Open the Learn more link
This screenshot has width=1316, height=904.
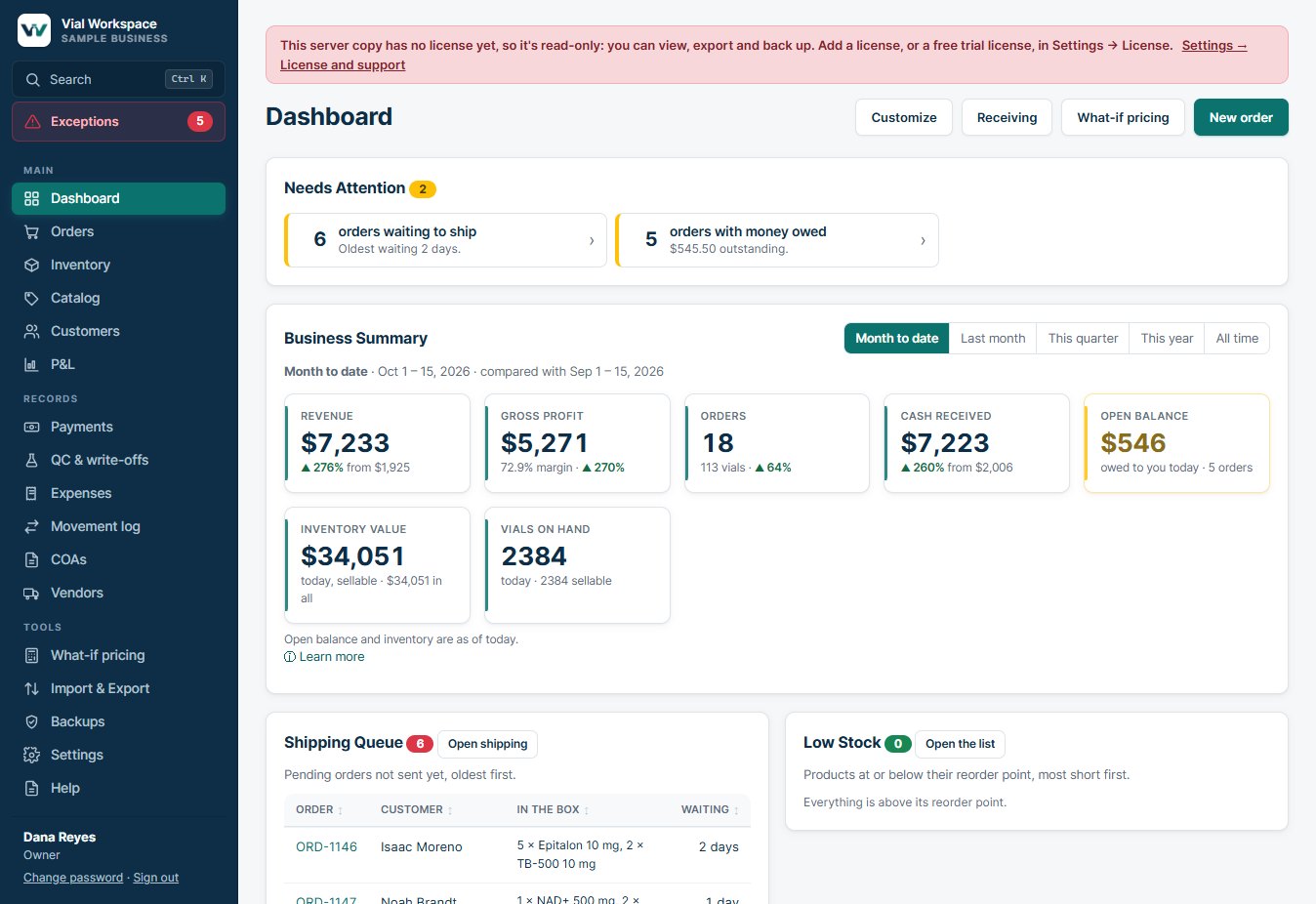(324, 657)
